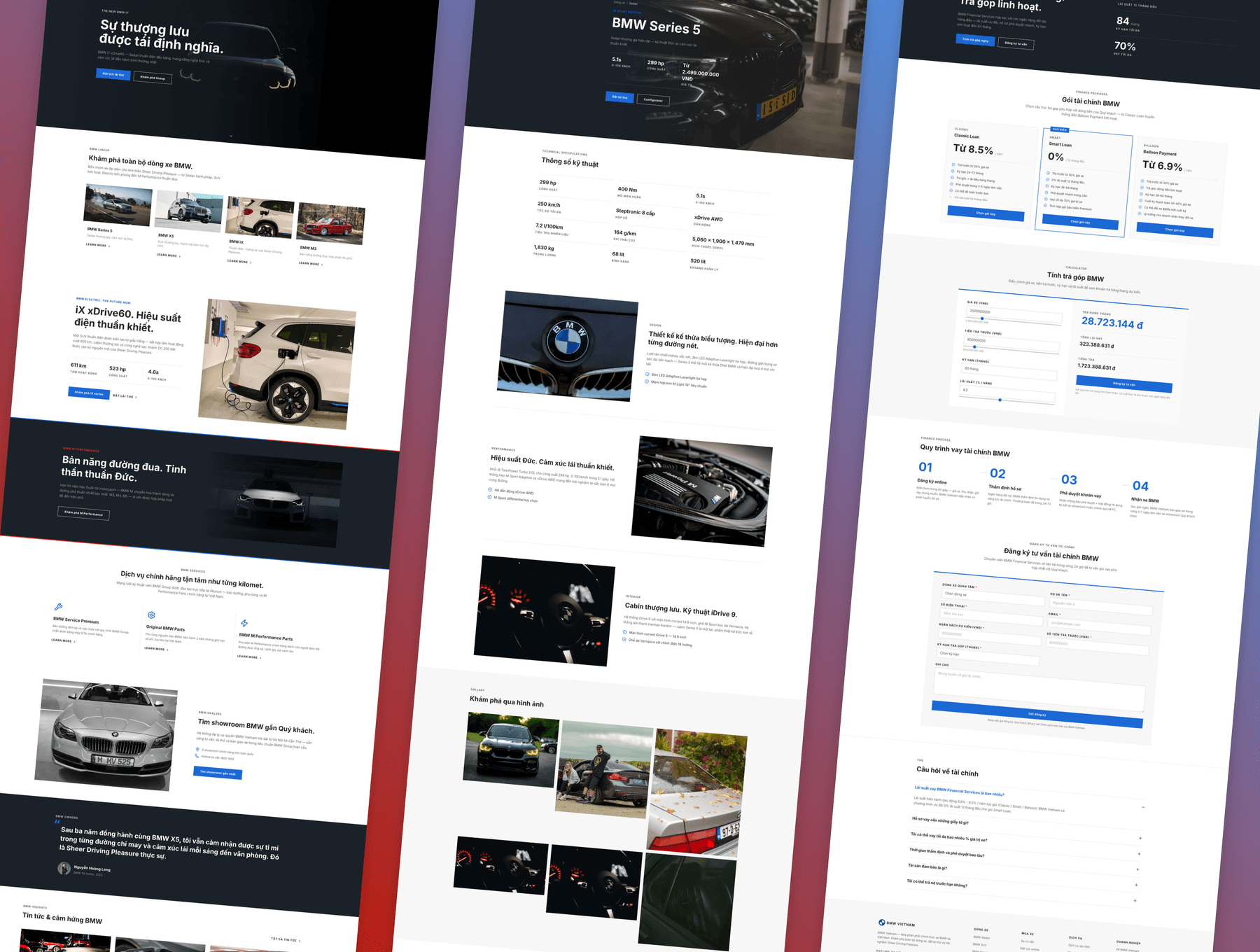
Task: Click the gear icon above Original BMW Parts
Action: 151,615
